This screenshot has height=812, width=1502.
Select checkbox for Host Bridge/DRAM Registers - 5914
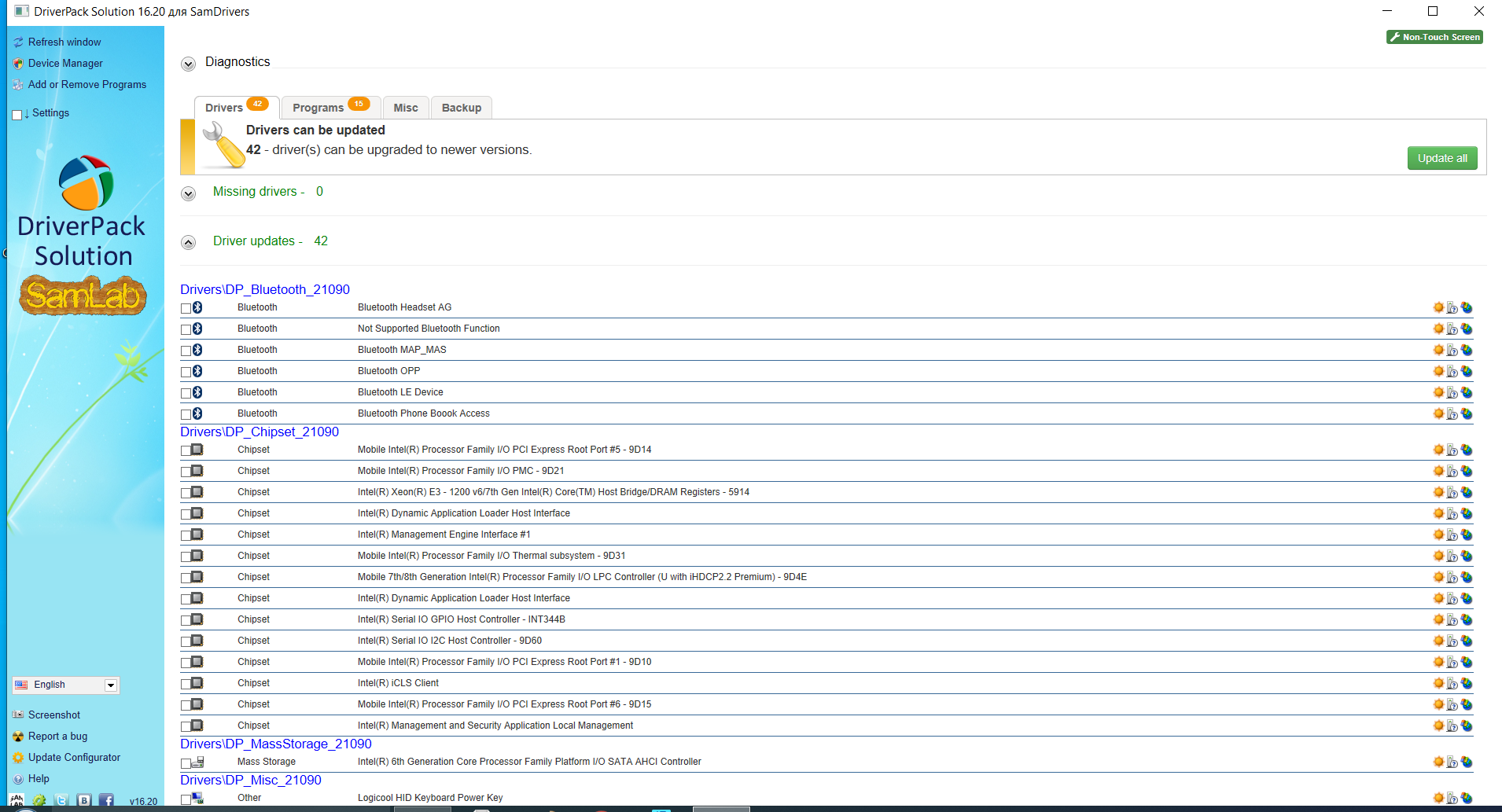coord(186,493)
